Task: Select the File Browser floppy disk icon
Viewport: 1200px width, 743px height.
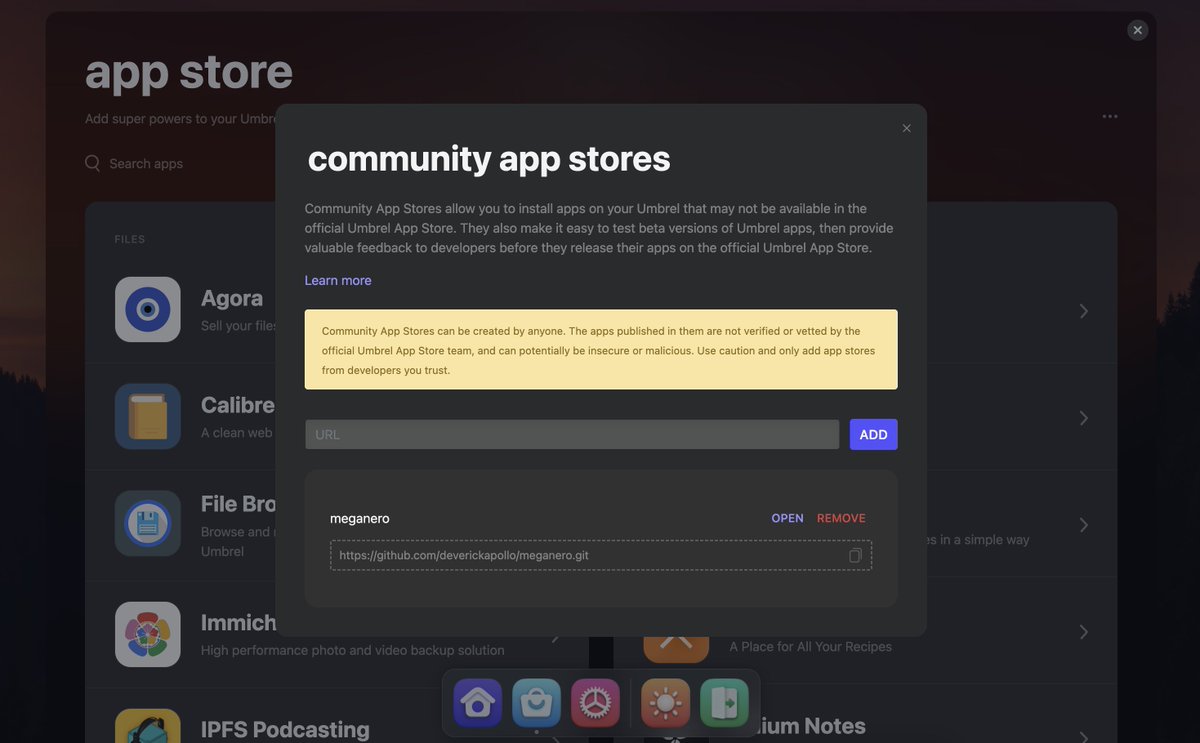Action: [x=148, y=523]
